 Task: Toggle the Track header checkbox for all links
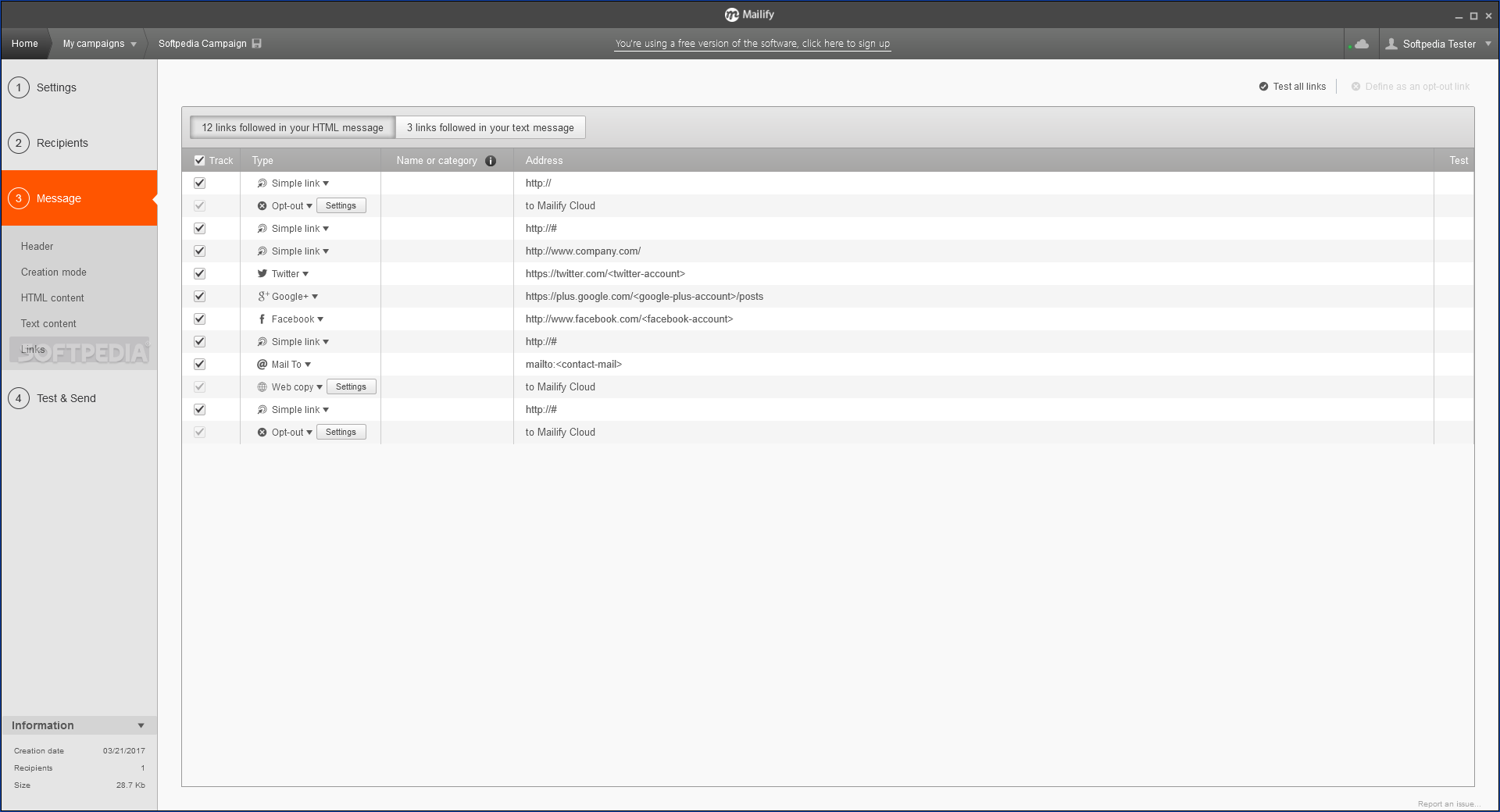[x=199, y=161]
